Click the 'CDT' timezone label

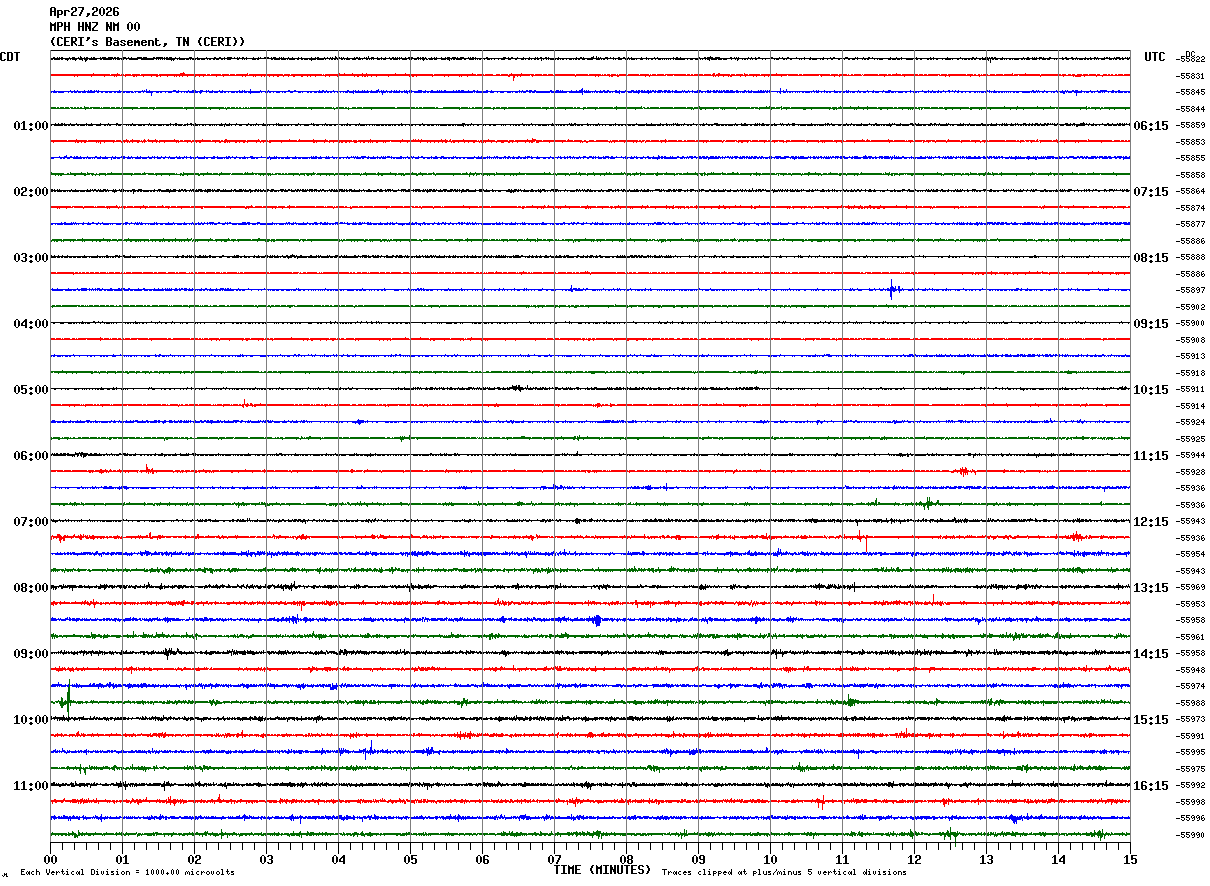click(x=10, y=57)
